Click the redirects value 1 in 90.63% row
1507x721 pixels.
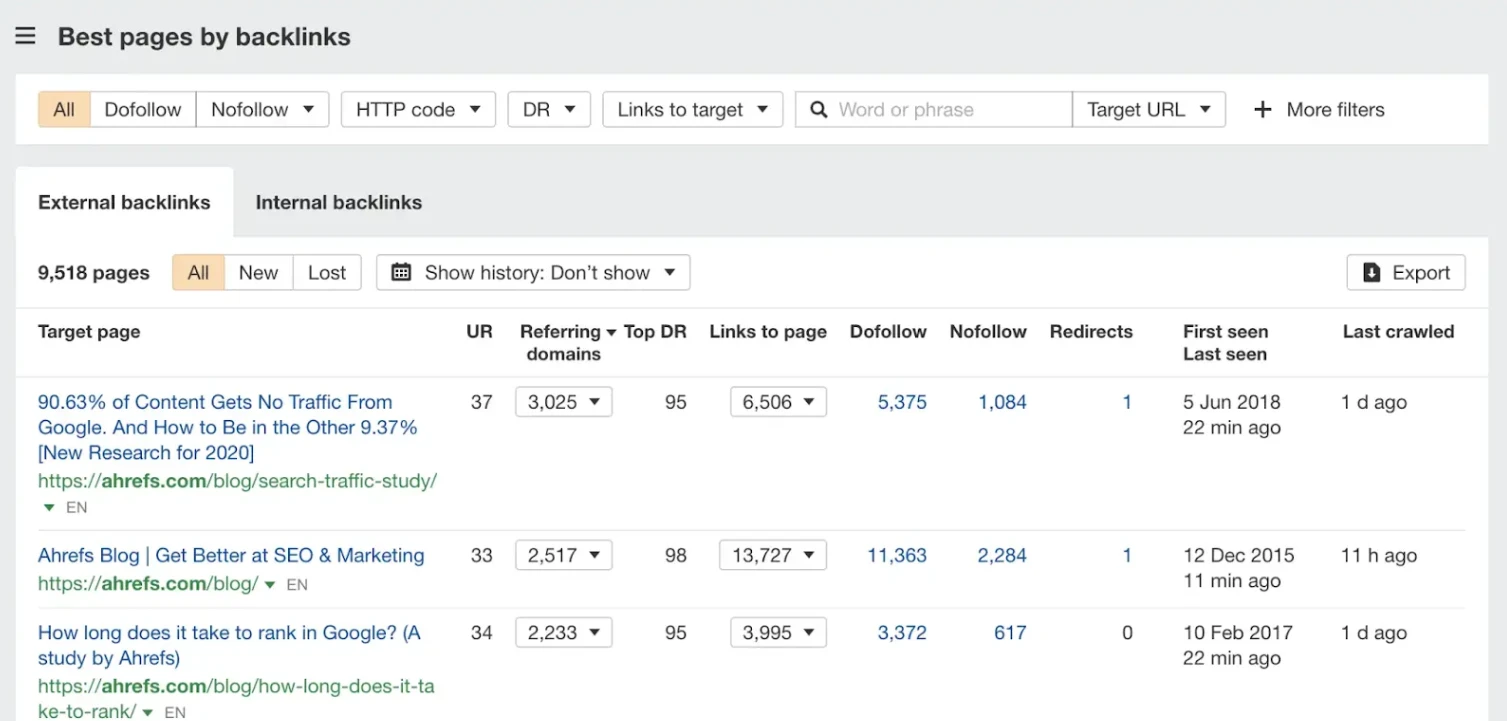coord(1127,402)
